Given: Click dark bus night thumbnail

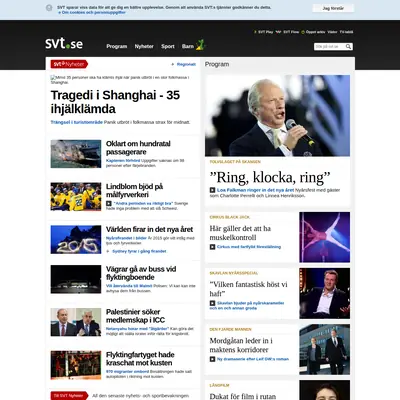Looking at the screenshot, I should (x=76, y=279).
